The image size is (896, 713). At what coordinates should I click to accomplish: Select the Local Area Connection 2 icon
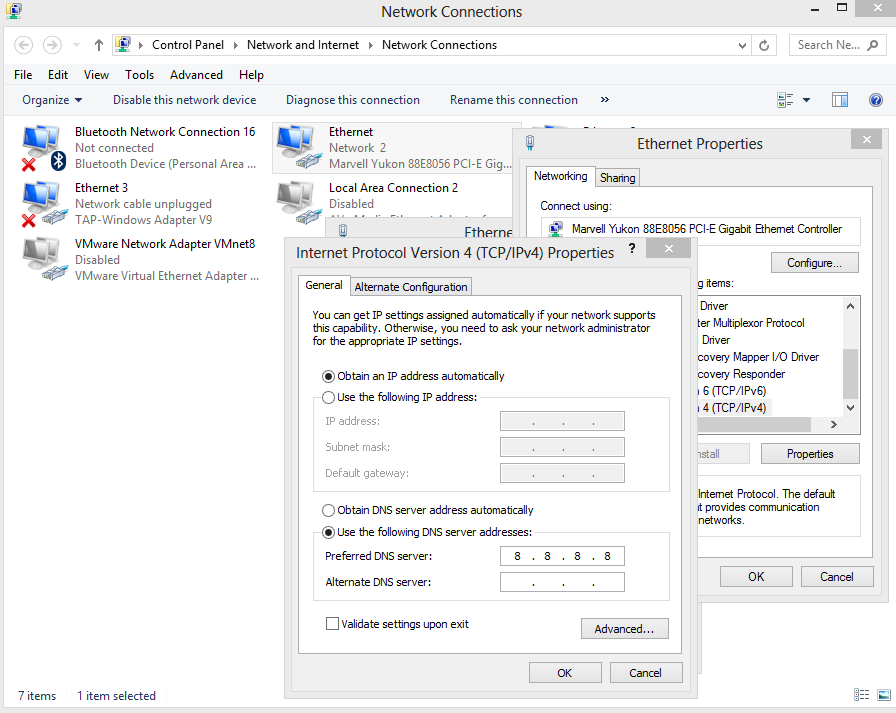298,203
